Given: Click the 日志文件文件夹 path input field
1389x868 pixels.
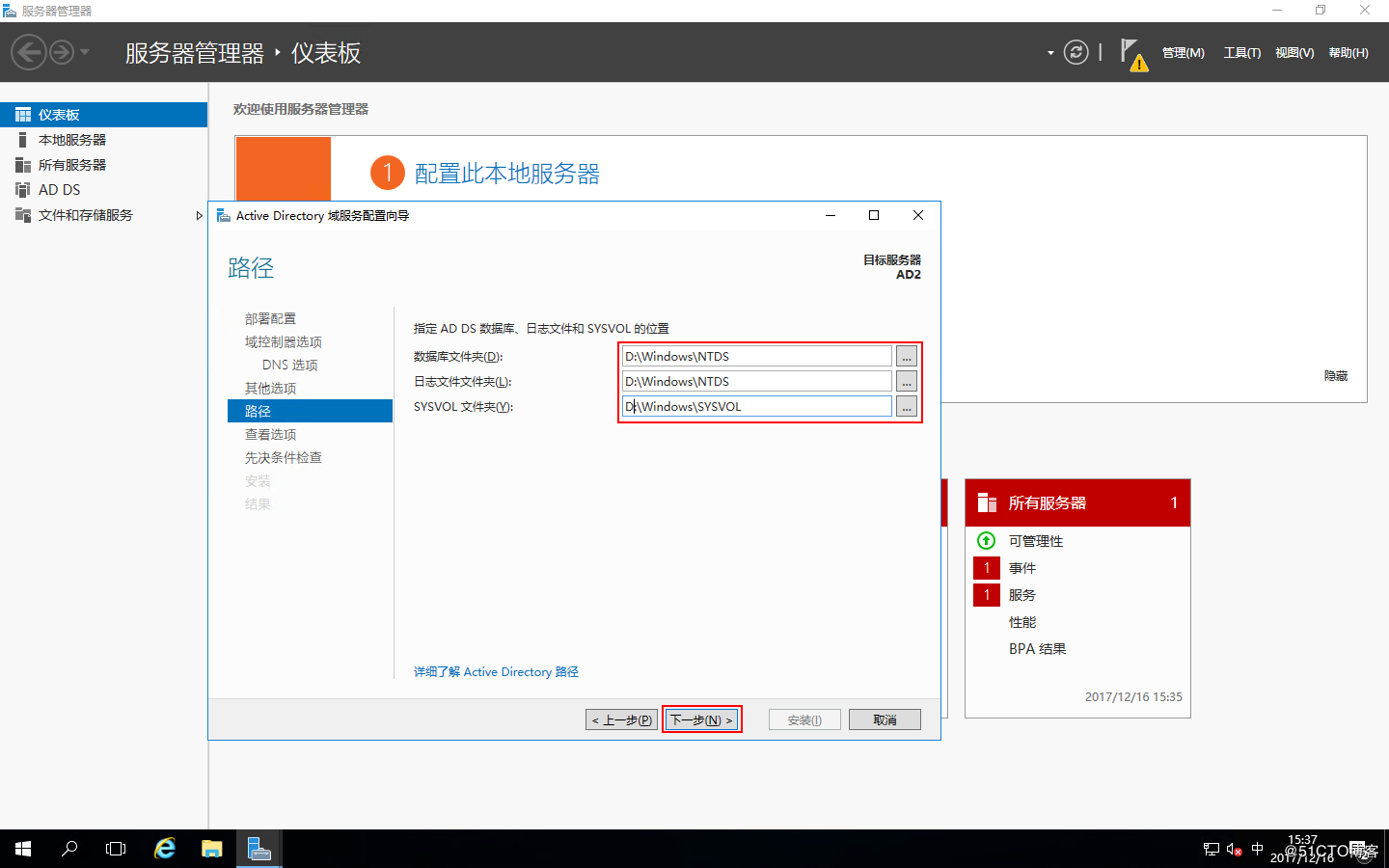Looking at the screenshot, I should [756, 381].
